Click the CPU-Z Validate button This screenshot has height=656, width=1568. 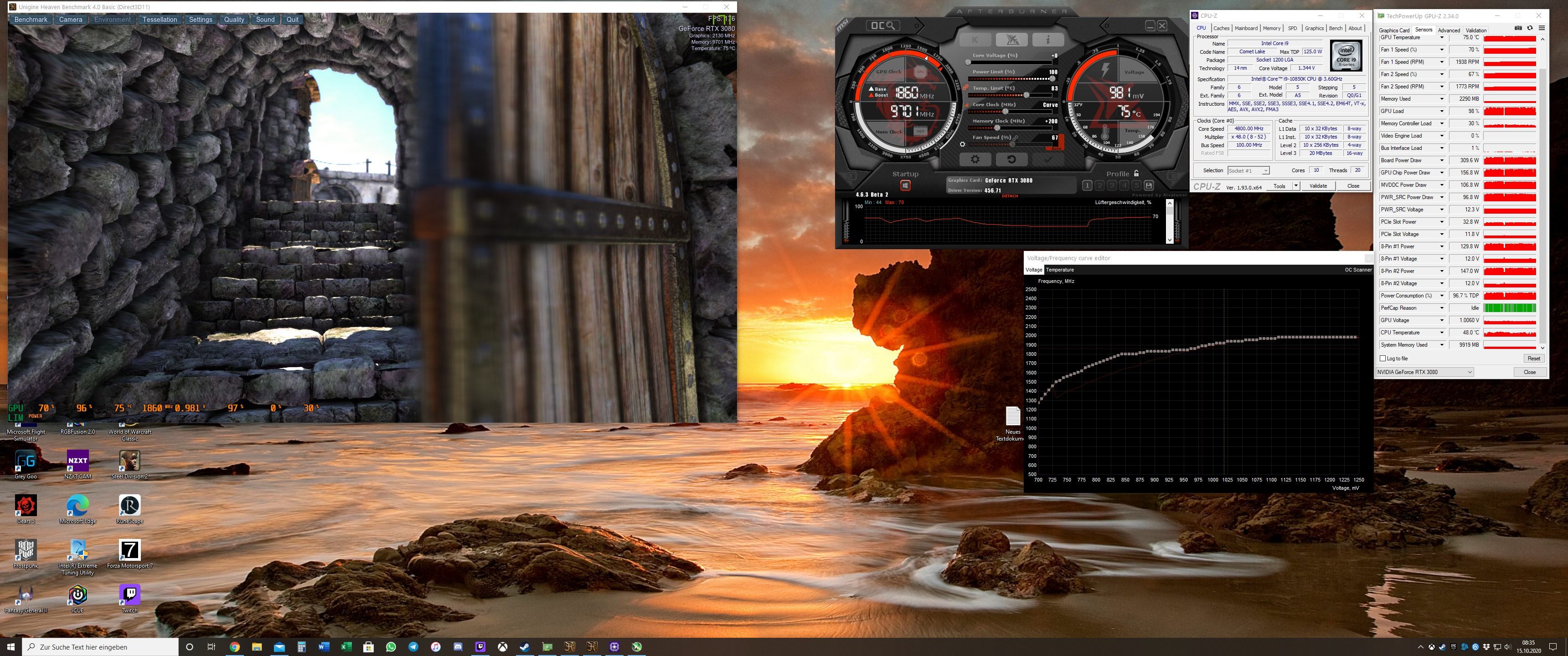click(x=1318, y=185)
